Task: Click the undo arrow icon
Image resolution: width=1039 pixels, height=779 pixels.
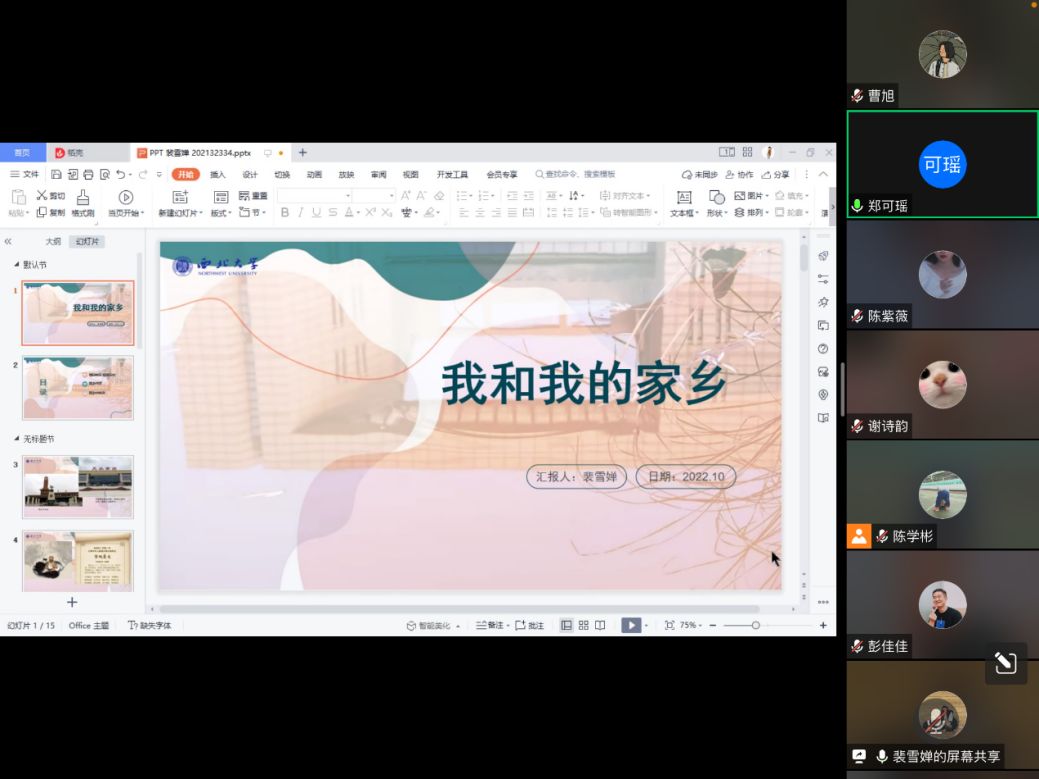Action: (x=120, y=174)
